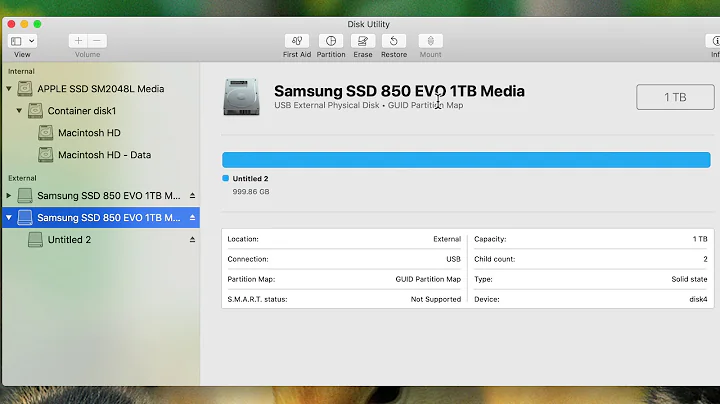
Task: Close the Disk Utility window
Action: click(11, 24)
